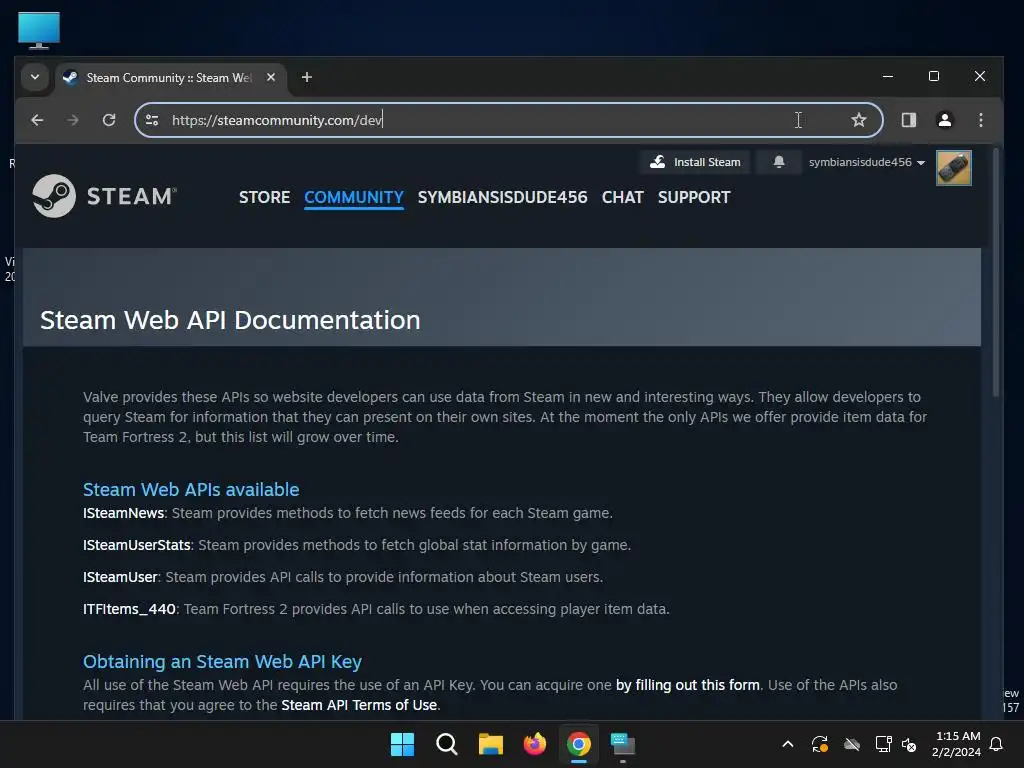Open a new tab with the plus button
The width and height of the screenshot is (1024, 768).
[306, 78]
